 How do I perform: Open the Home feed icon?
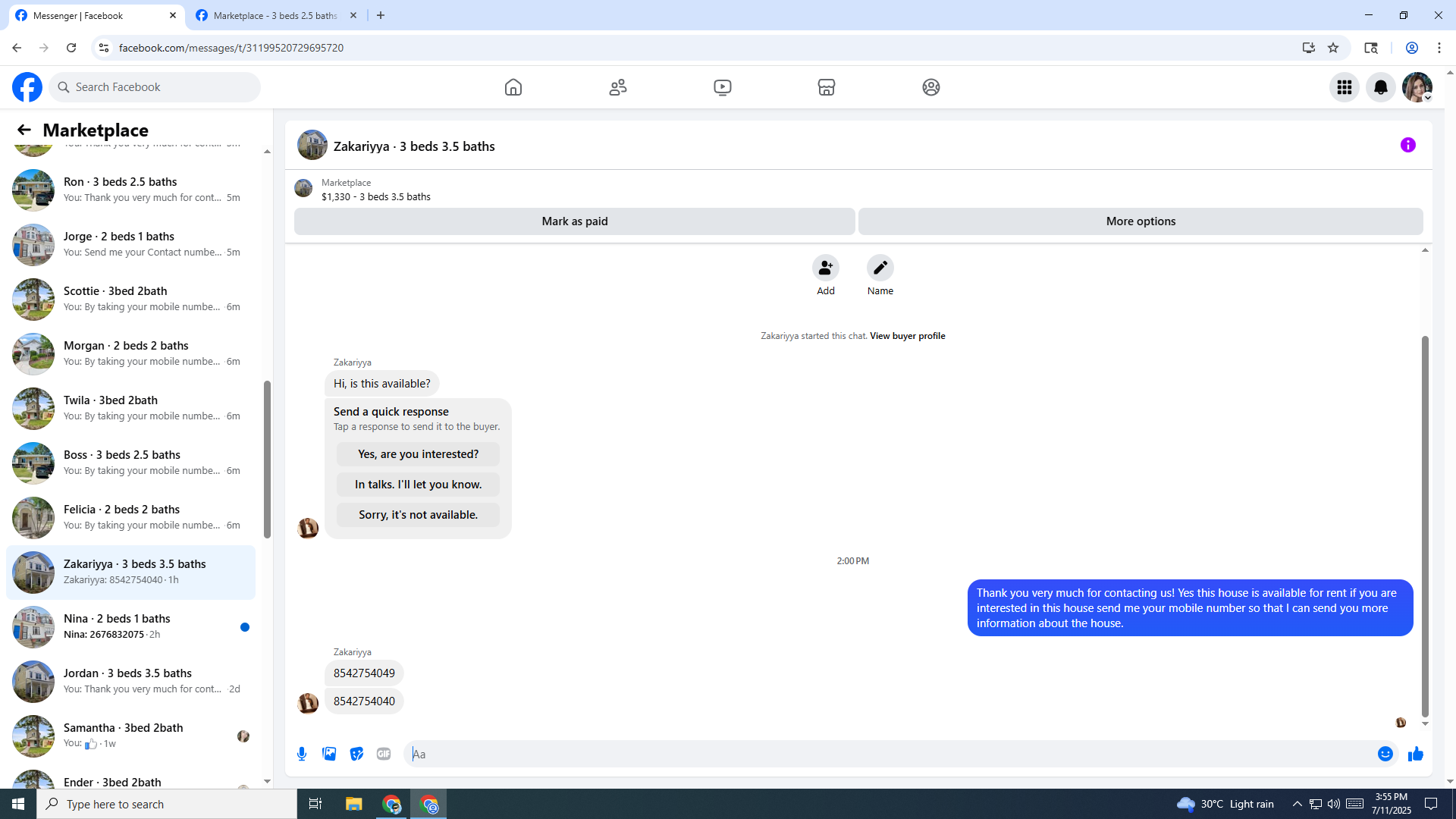point(513,87)
